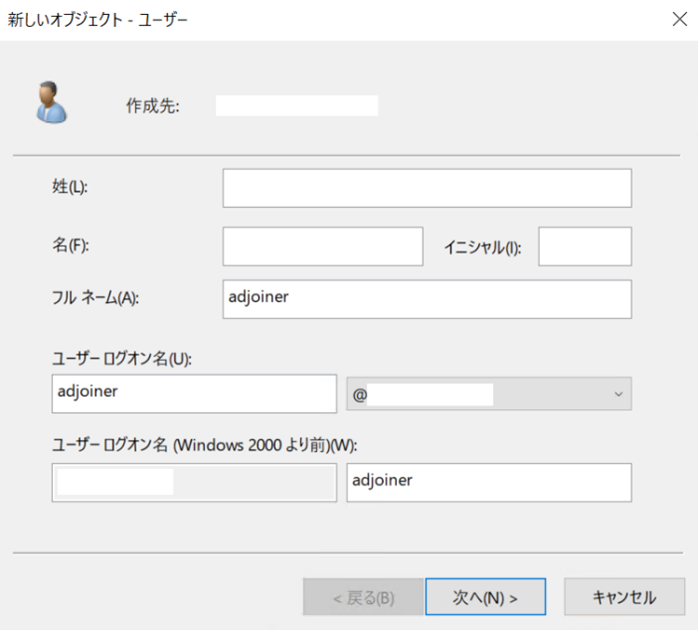Click the 姓(L) last name field
Screen dimensions: 698x630
427,188
